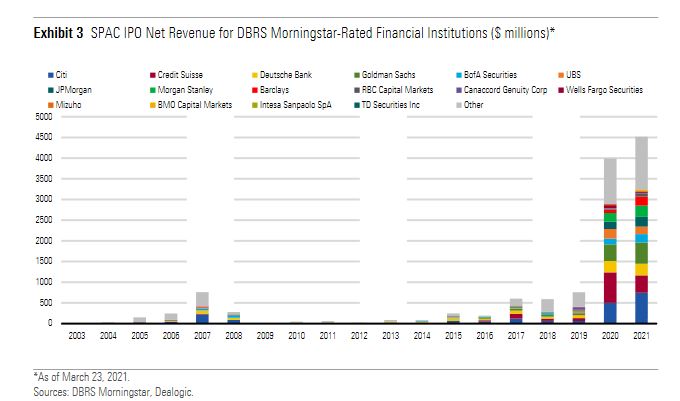This screenshot has width=680, height=401.
Task: Select the Credit Suisse legend swatch
Action: pos(151,75)
